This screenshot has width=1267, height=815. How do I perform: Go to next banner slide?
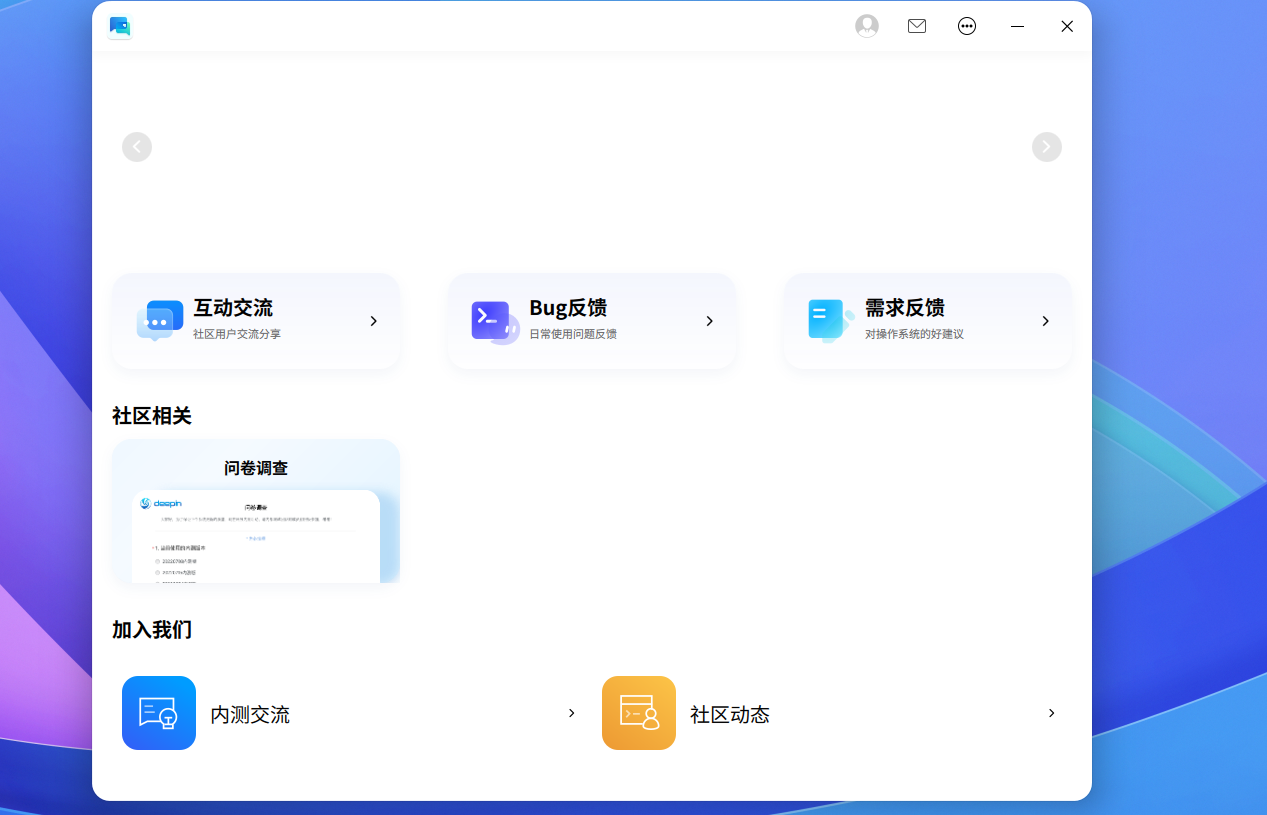point(1047,147)
